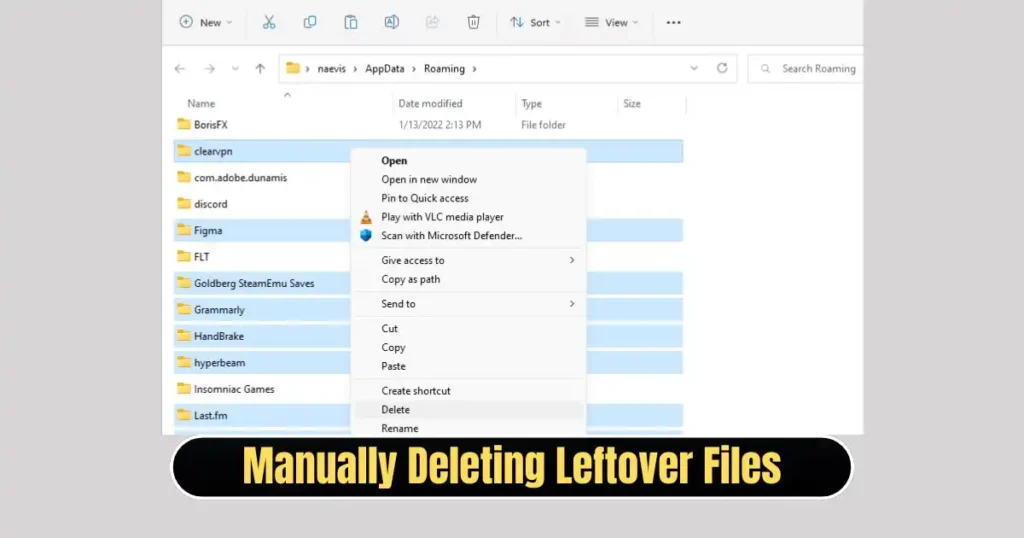Expand recent locations dropdown arrow

(x=235, y=69)
